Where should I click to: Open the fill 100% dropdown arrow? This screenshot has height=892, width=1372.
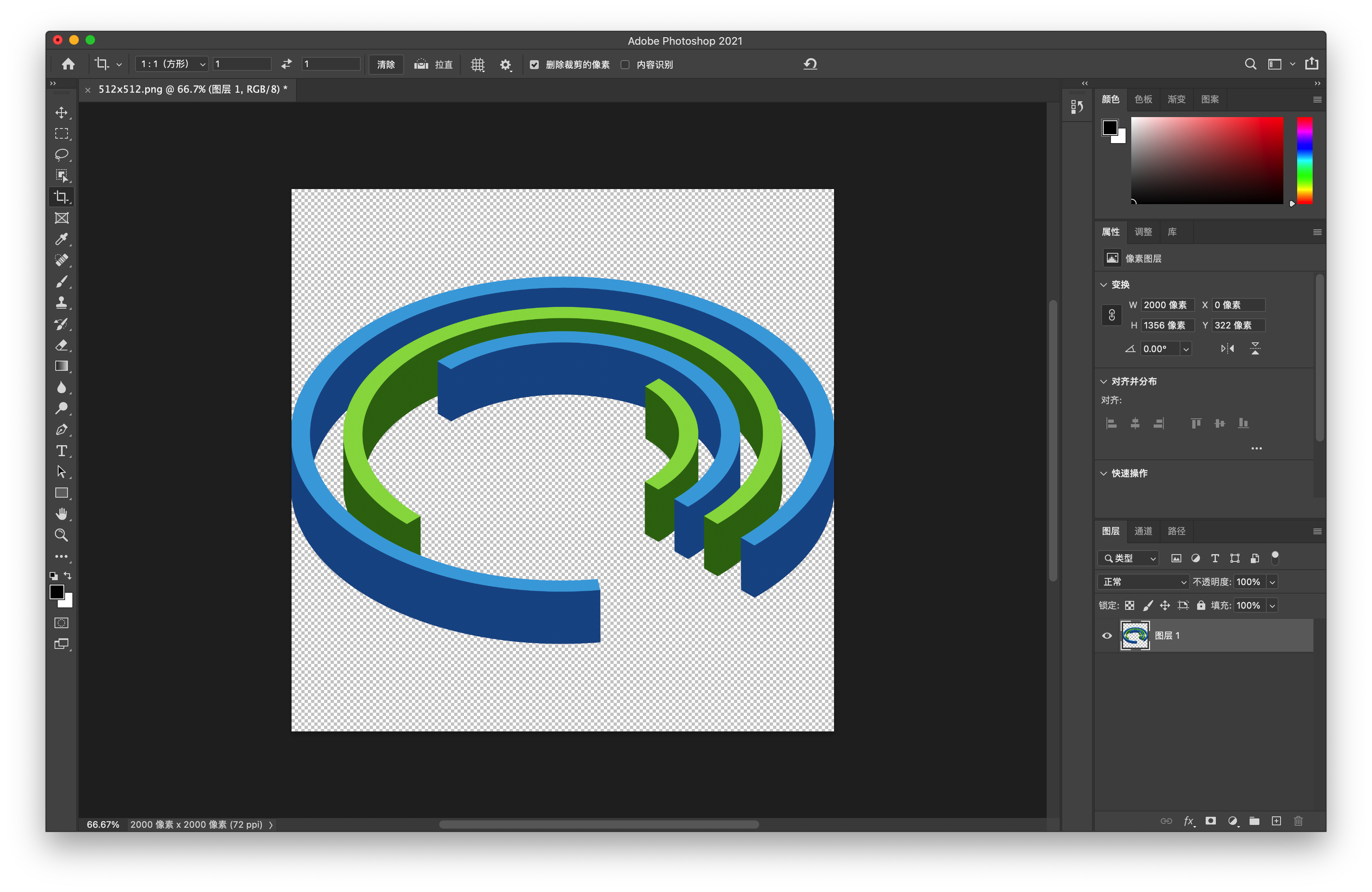(1272, 605)
